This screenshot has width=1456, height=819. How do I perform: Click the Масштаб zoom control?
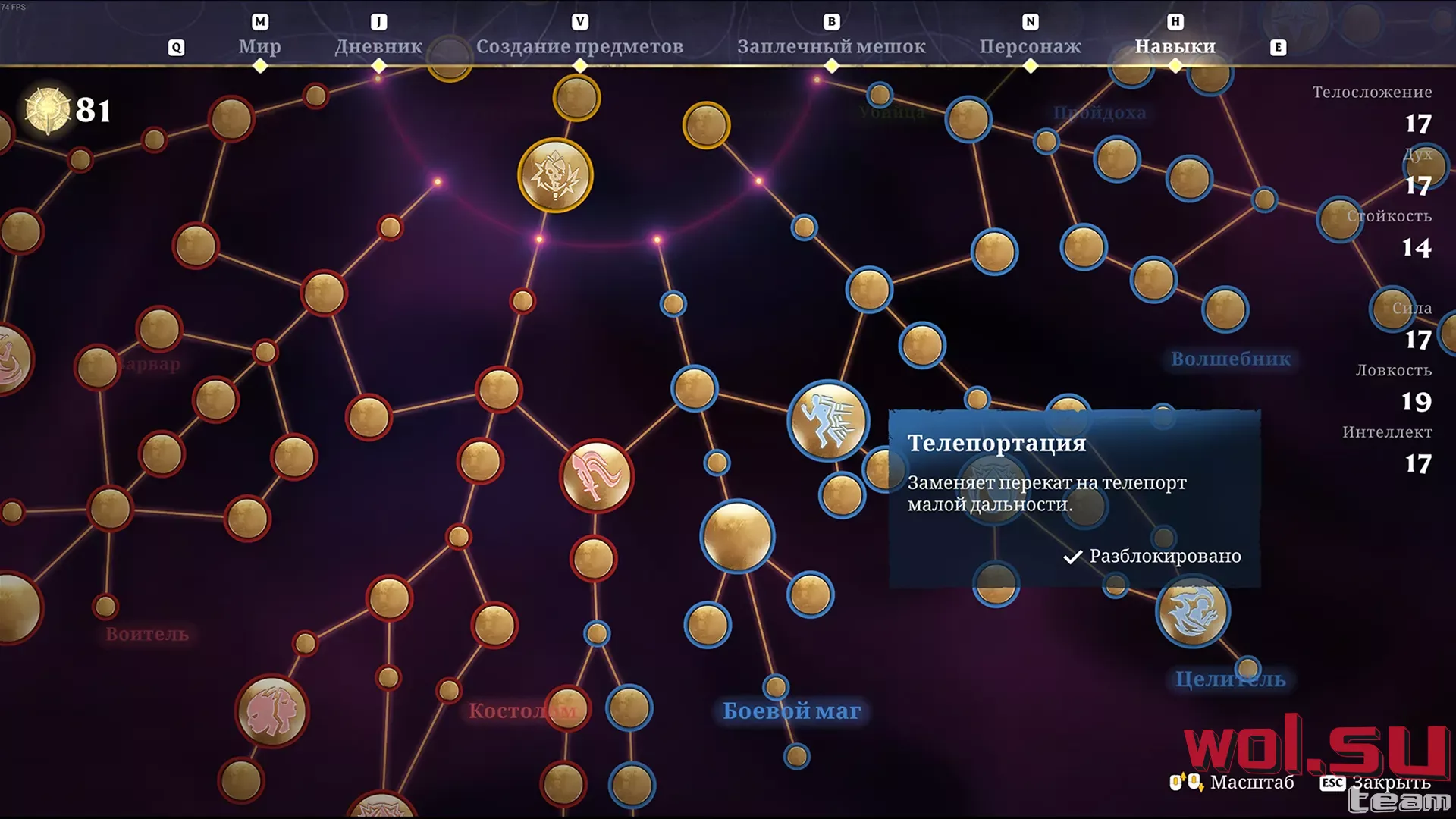coord(1232,782)
